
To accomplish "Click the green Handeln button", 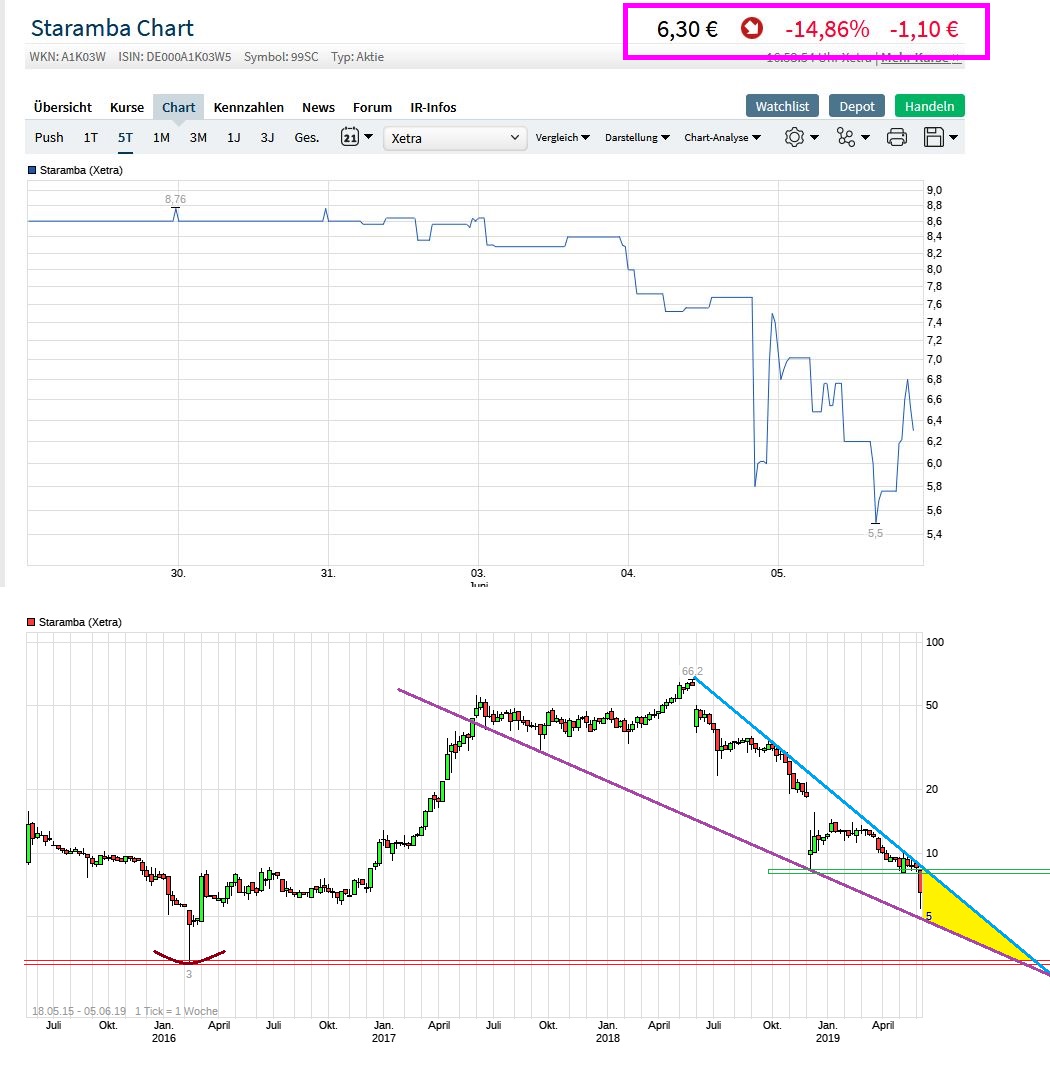I will 929,106.
